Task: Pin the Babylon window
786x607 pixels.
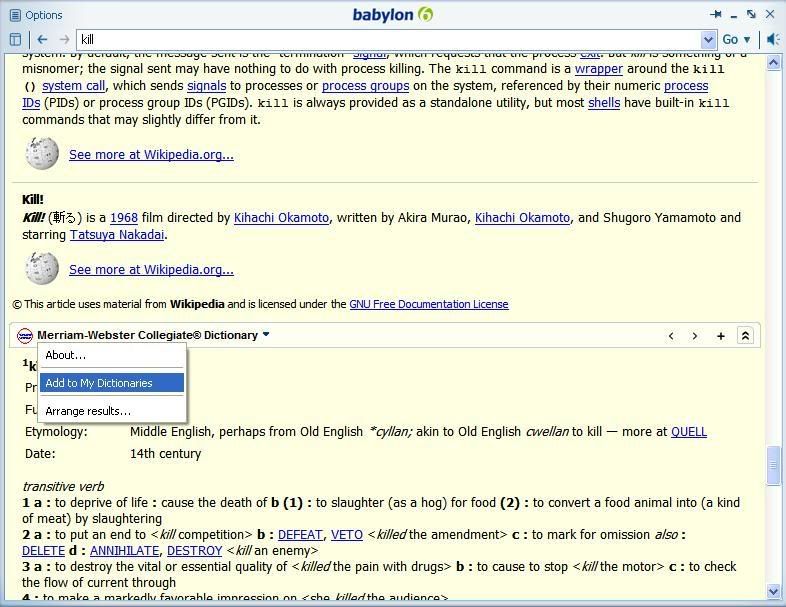Action: [715, 14]
